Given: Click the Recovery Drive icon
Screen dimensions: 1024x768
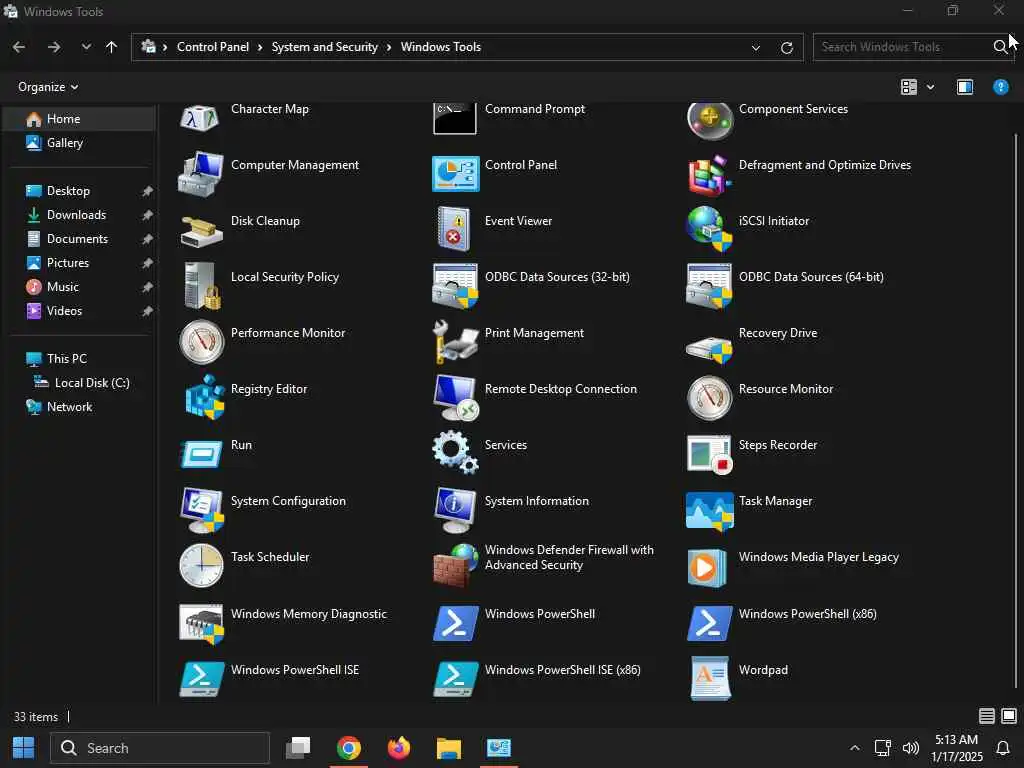Looking at the screenshot, I should [709, 348].
